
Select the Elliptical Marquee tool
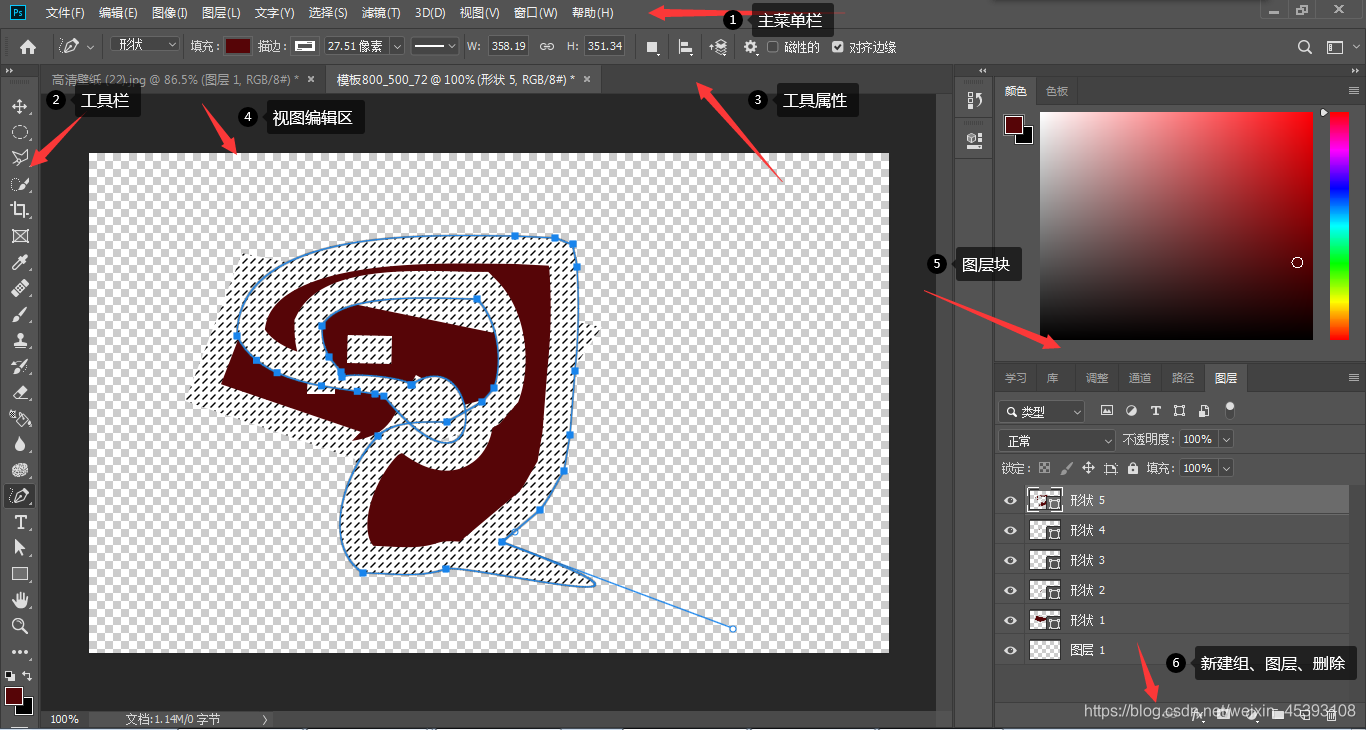click(x=19, y=132)
